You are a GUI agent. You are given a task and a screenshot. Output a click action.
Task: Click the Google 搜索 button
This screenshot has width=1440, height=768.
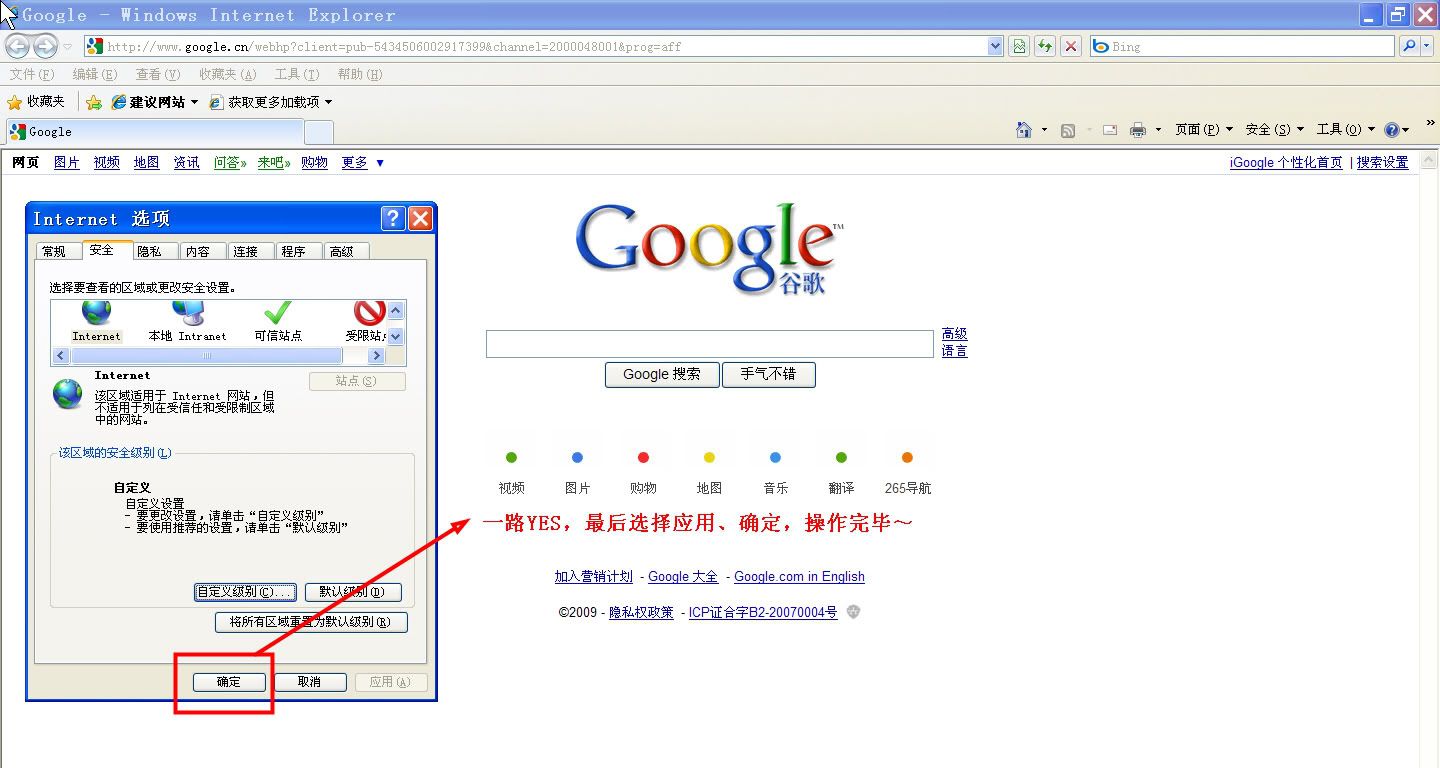coord(662,375)
